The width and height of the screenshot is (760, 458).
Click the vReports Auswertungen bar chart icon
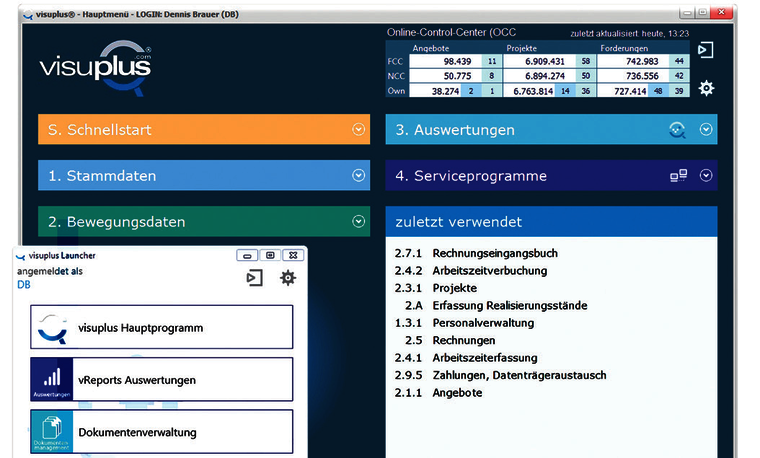[52, 379]
